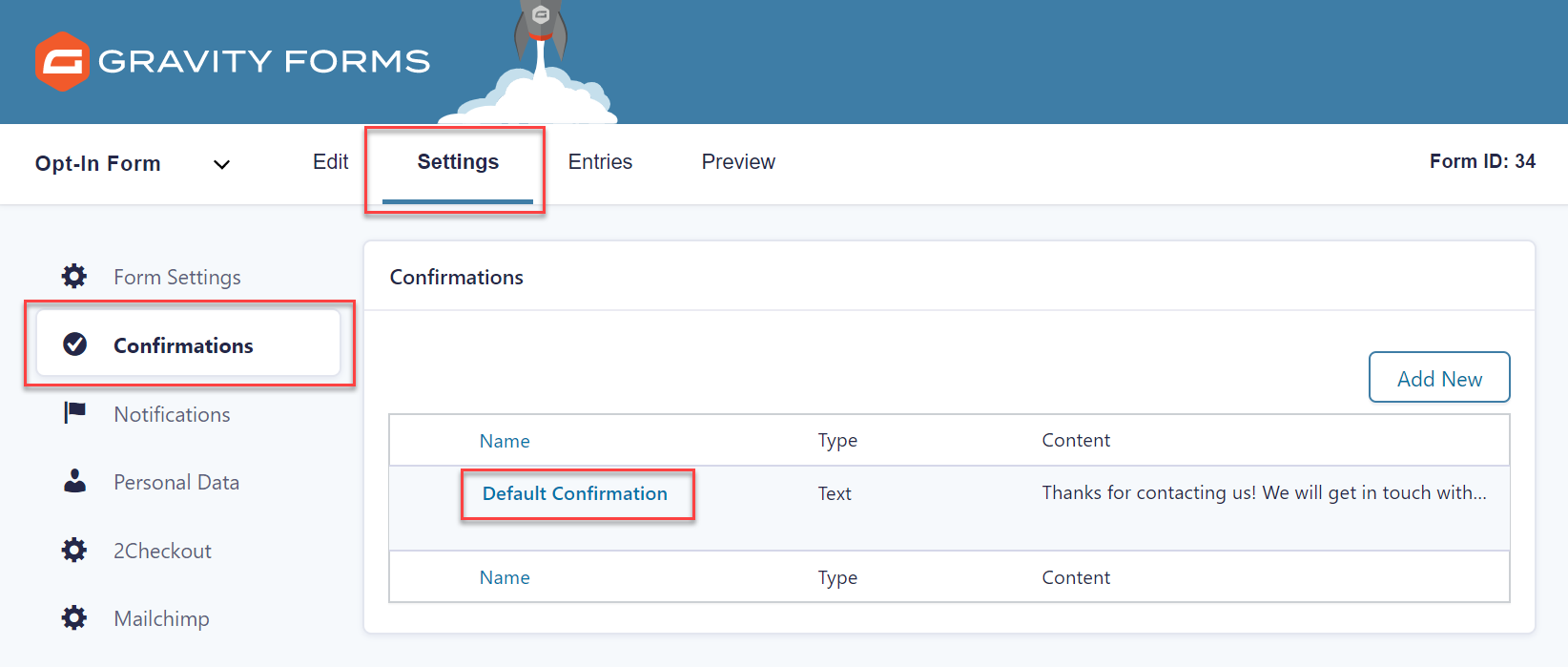Sort by the Name column footer
1568x667 pixels.
click(505, 577)
